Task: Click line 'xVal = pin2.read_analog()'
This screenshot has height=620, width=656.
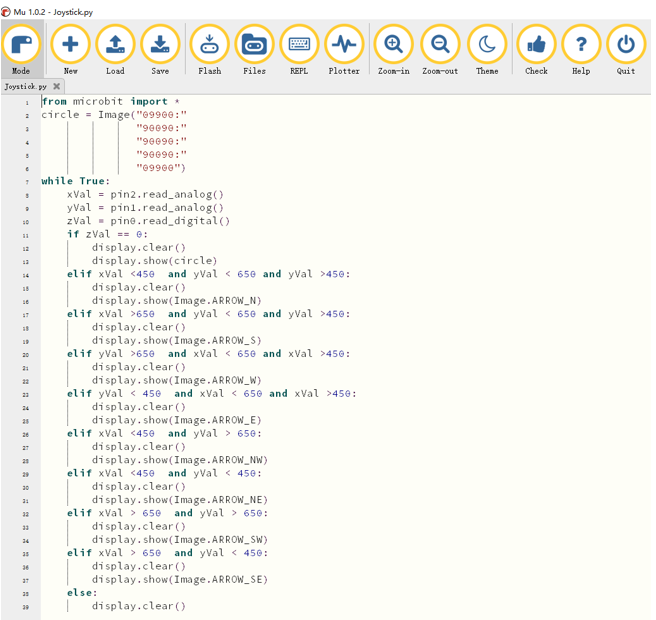Action: [145, 195]
